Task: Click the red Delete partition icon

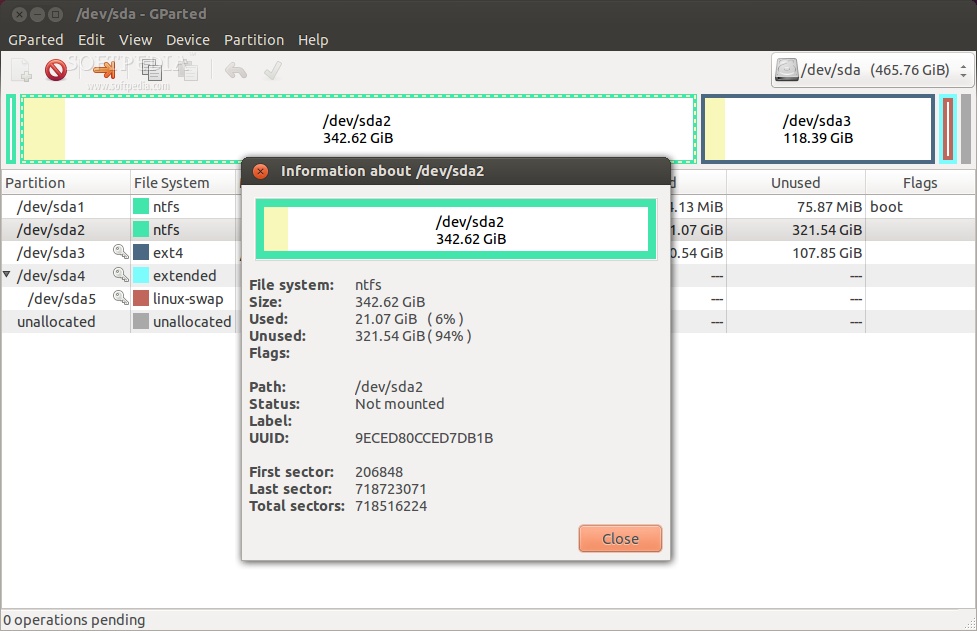Action: tap(56, 70)
